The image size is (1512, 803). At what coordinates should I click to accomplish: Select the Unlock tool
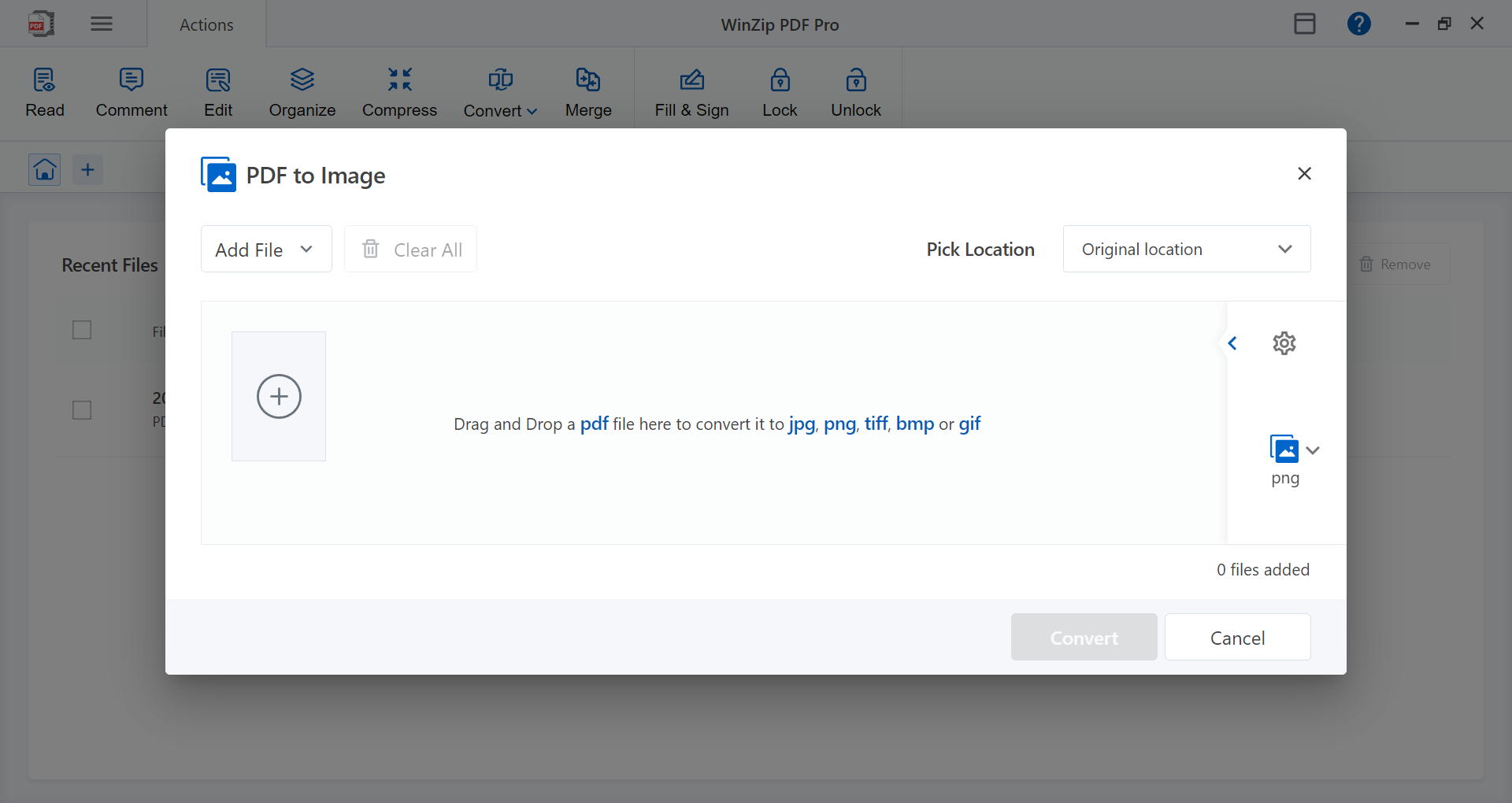tap(856, 91)
